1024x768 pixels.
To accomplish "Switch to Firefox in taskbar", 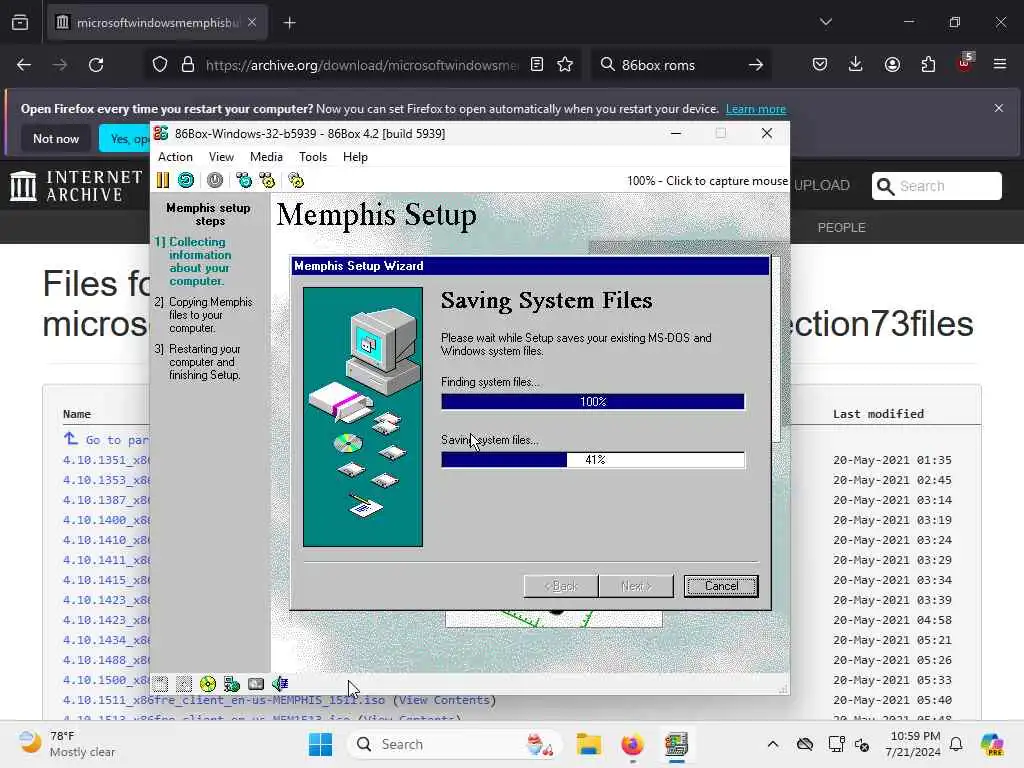I will [x=632, y=744].
